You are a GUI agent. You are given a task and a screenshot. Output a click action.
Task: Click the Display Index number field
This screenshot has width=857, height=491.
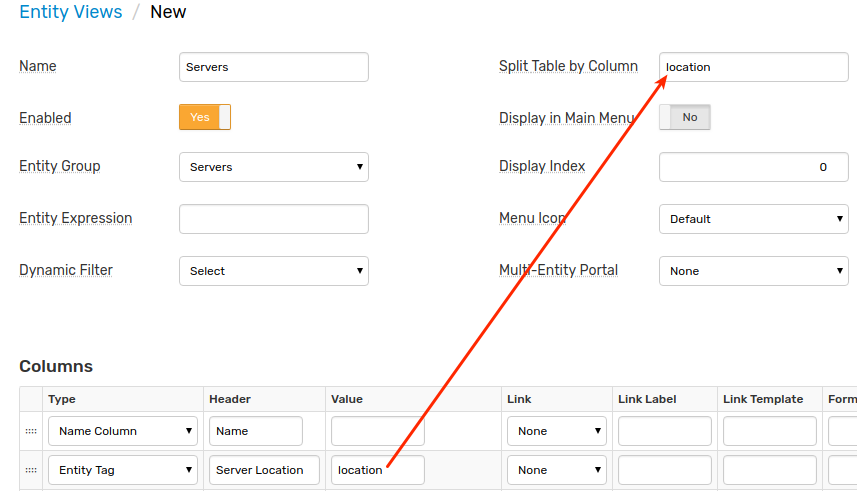pyautogui.click(x=754, y=167)
